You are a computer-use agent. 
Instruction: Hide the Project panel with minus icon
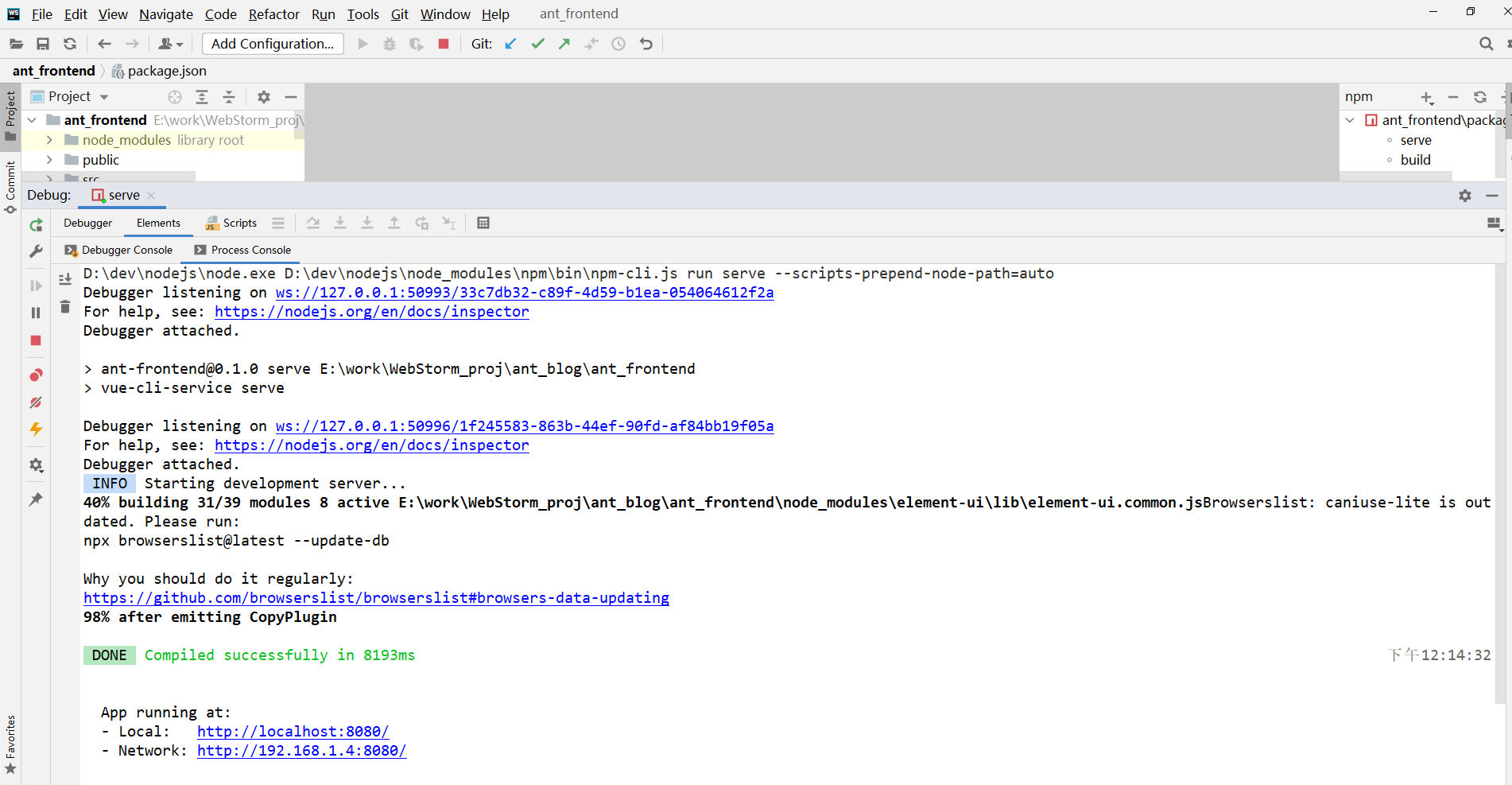click(291, 96)
